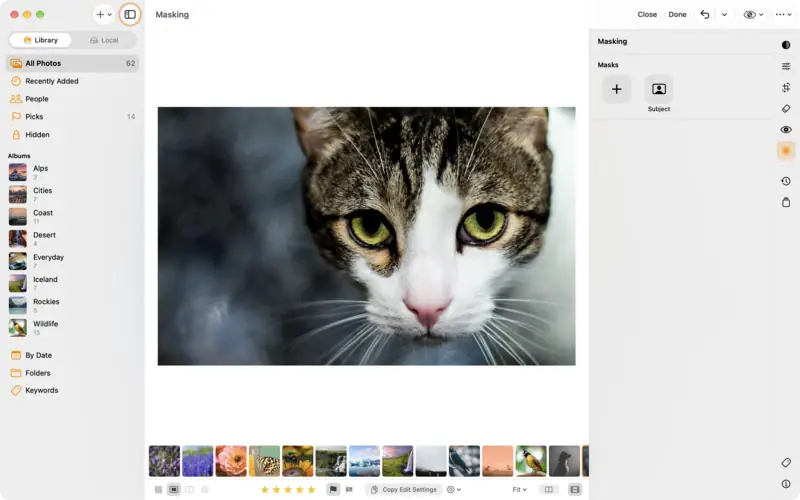Switch to the Local tab
The height and width of the screenshot is (500, 800).
[104, 40]
